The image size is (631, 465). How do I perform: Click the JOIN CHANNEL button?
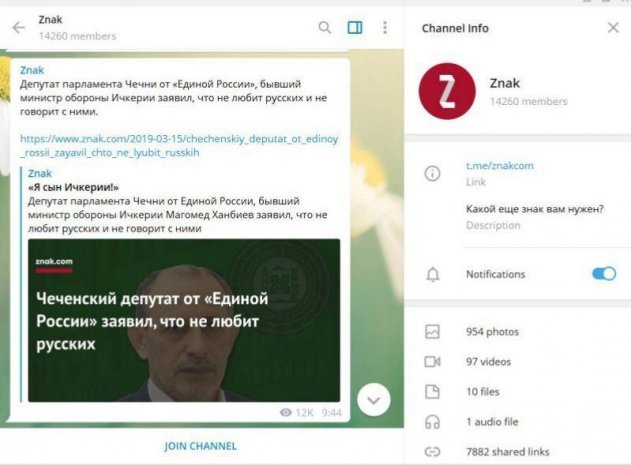pyautogui.click(x=200, y=446)
